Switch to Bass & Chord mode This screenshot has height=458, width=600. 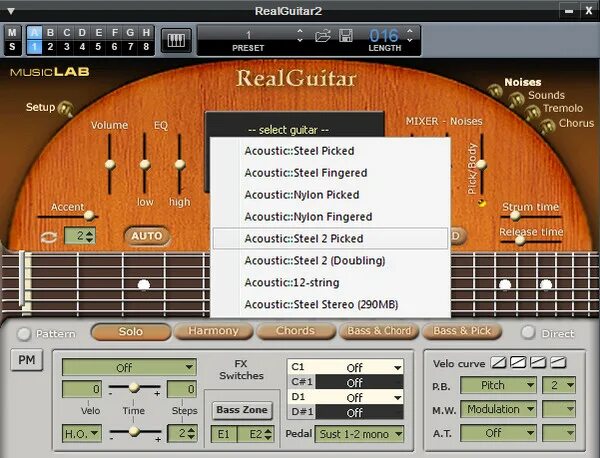[379, 331]
